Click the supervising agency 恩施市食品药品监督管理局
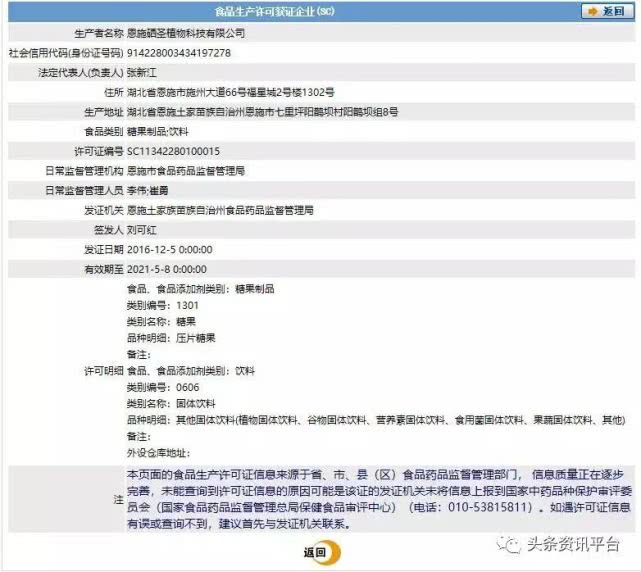Viewport: 641px width, 572px height. 185,170
